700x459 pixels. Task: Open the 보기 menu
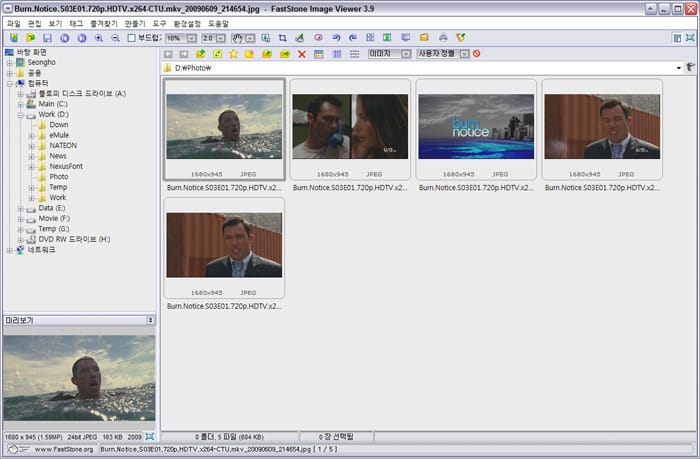click(x=55, y=24)
